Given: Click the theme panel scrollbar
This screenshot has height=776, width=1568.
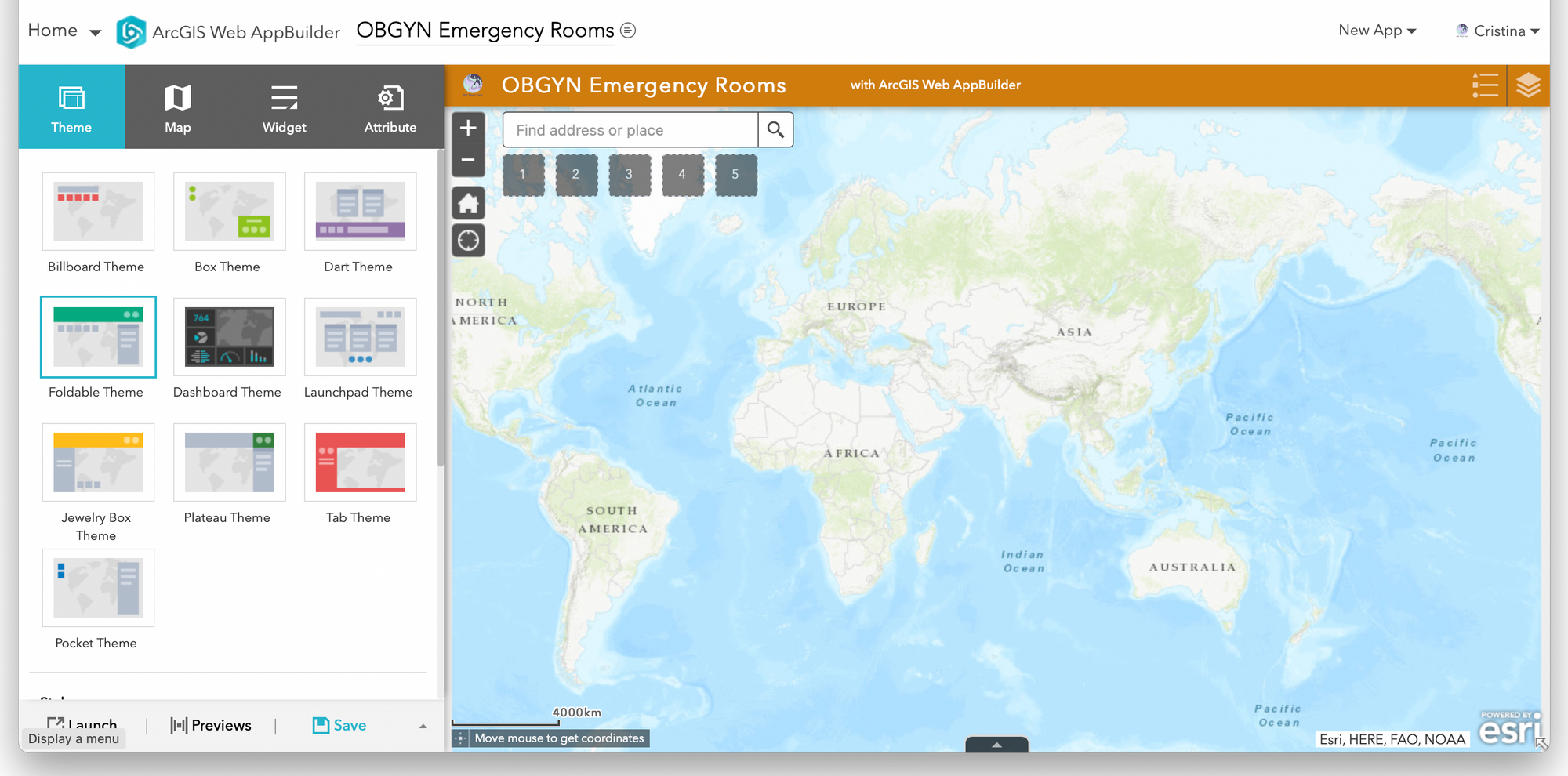Looking at the screenshot, I should point(440,308).
